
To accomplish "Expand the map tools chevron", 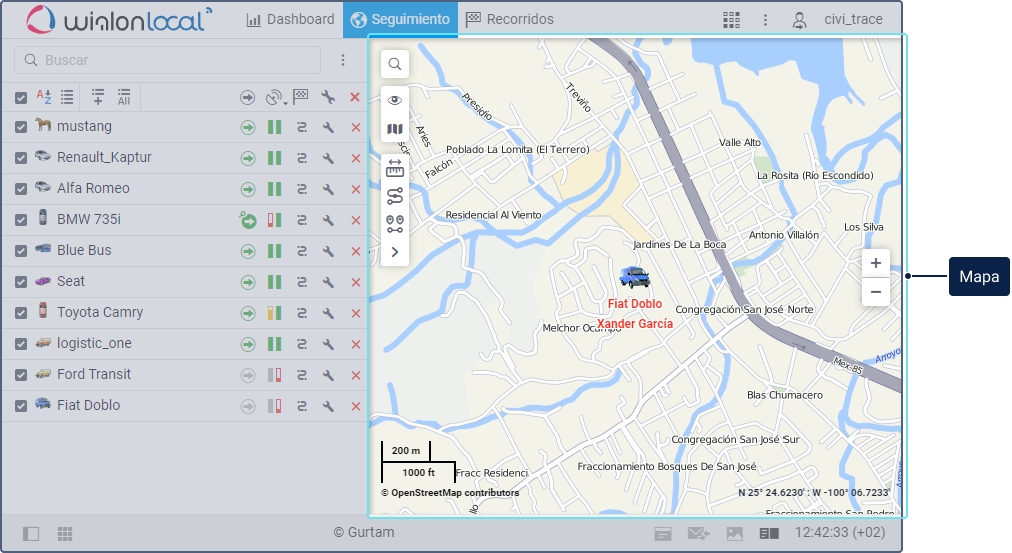I will pos(395,252).
